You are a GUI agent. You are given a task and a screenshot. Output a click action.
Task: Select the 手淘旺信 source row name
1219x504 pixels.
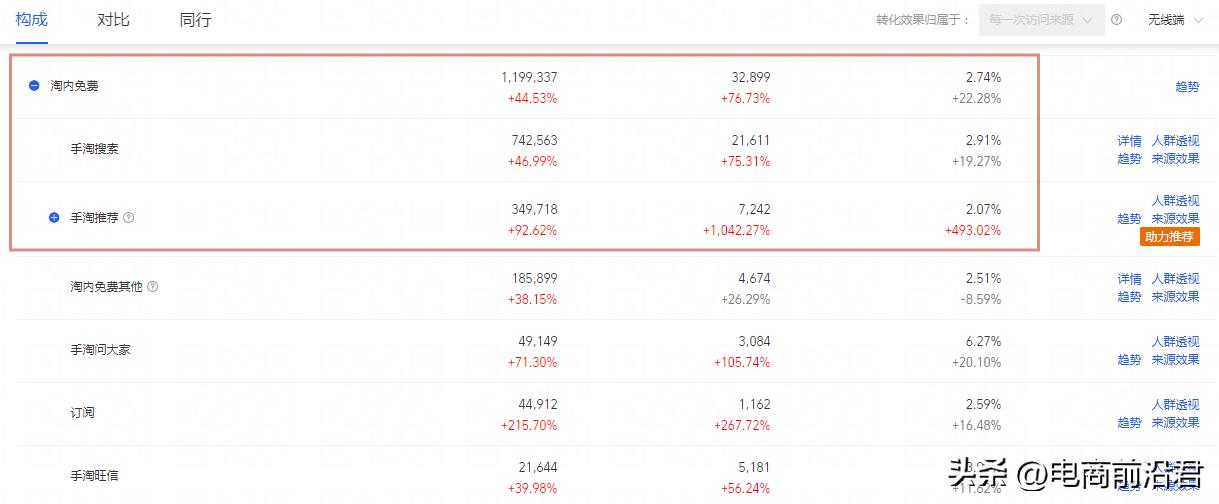94,475
